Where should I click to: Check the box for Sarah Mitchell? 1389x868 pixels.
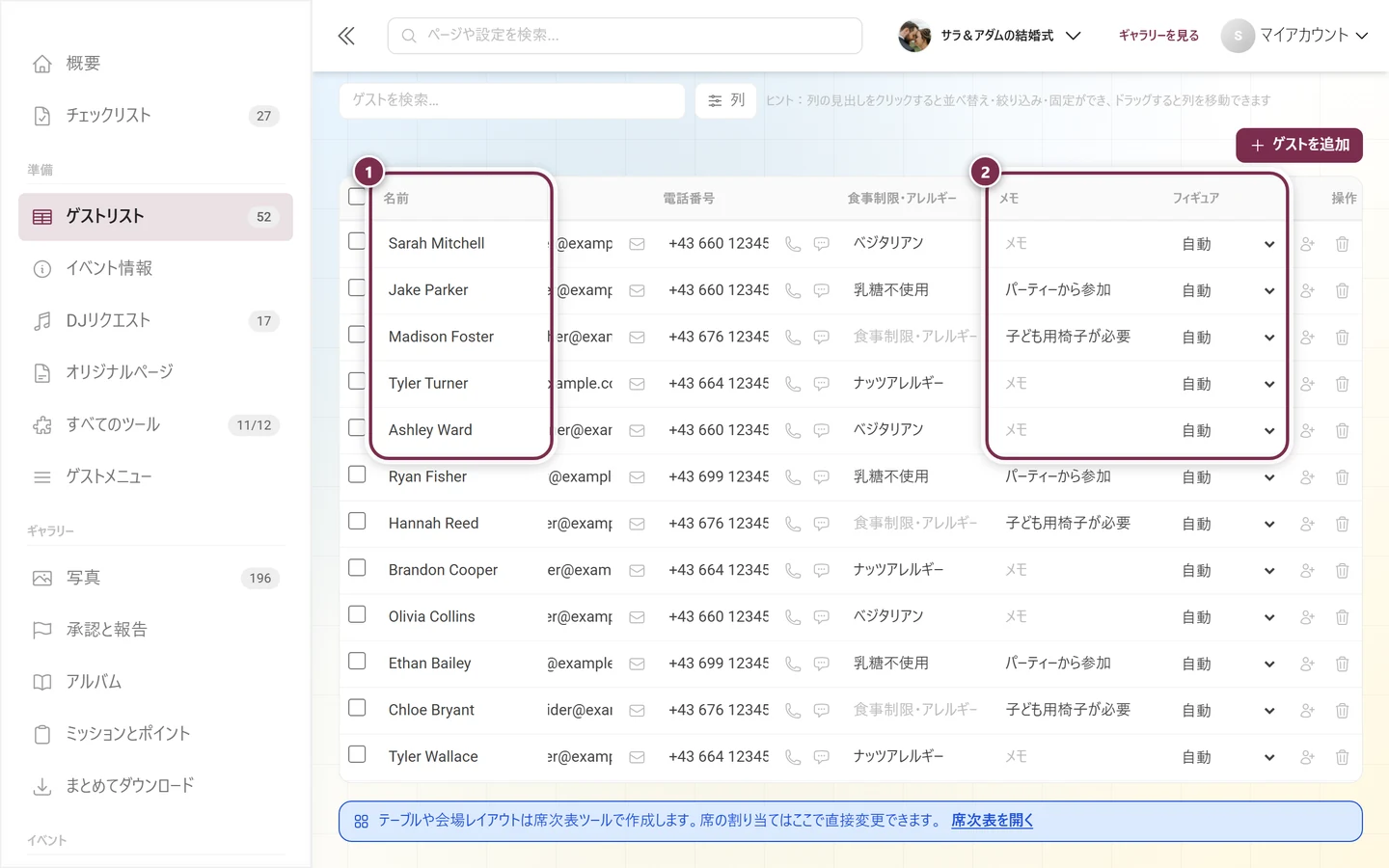coord(357,241)
